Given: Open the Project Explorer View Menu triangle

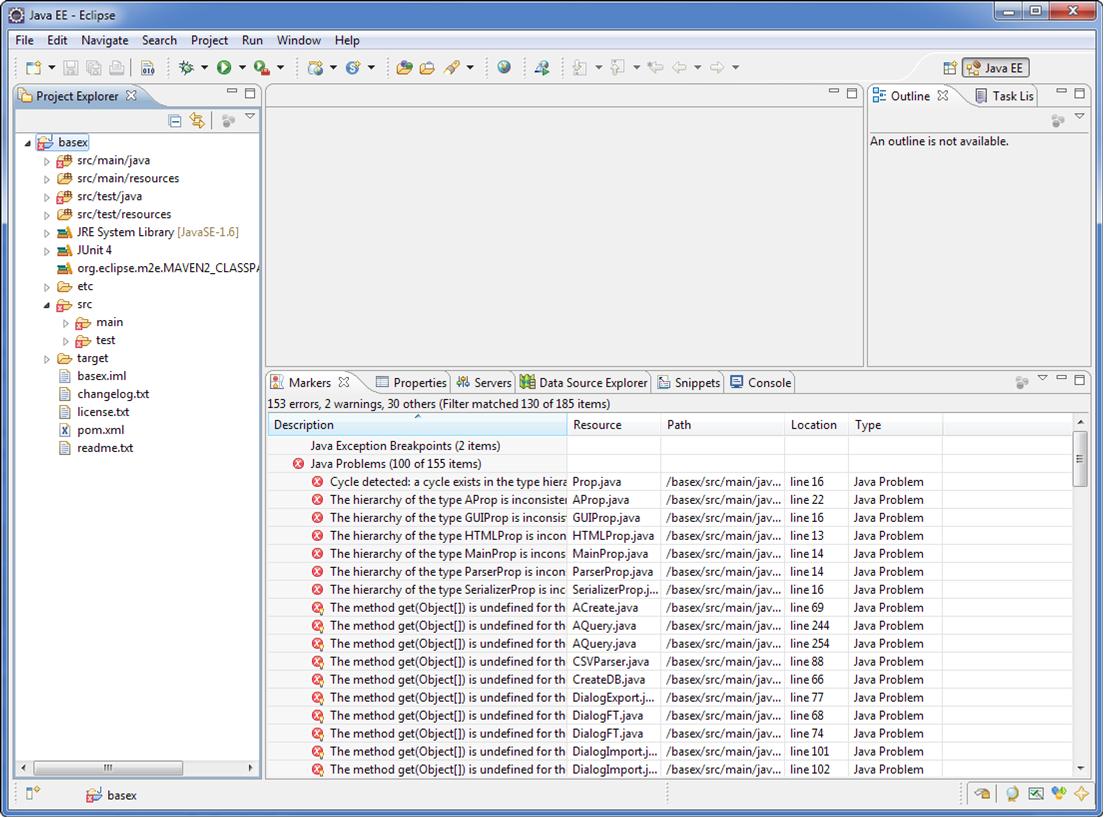Looking at the screenshot, I should pos(250,116).
